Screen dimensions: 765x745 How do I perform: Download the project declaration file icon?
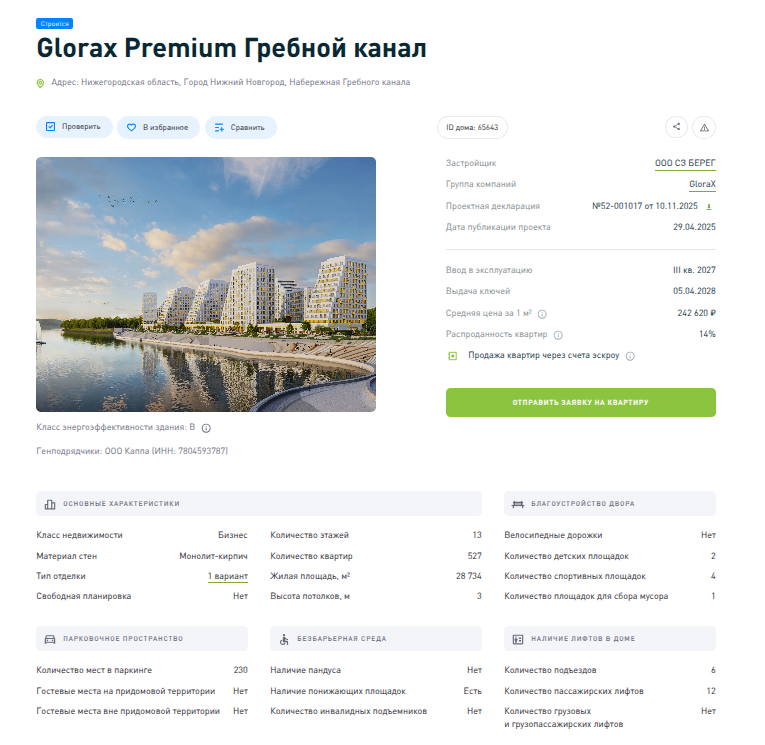click(709, 206)
